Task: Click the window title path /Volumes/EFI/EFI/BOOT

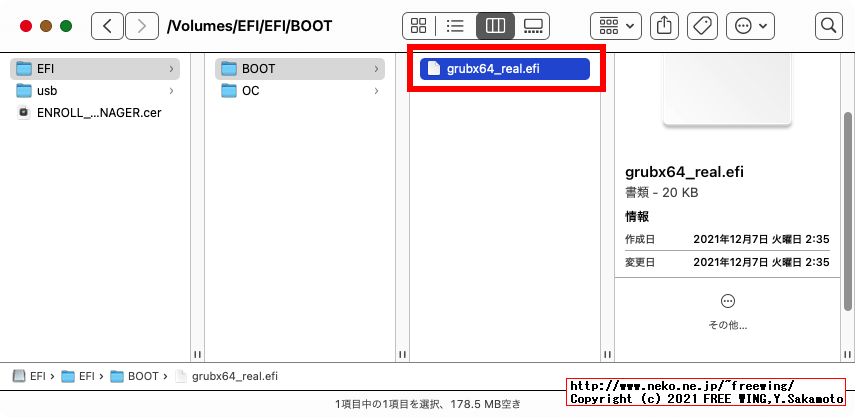Action: (x=249, y=26)
